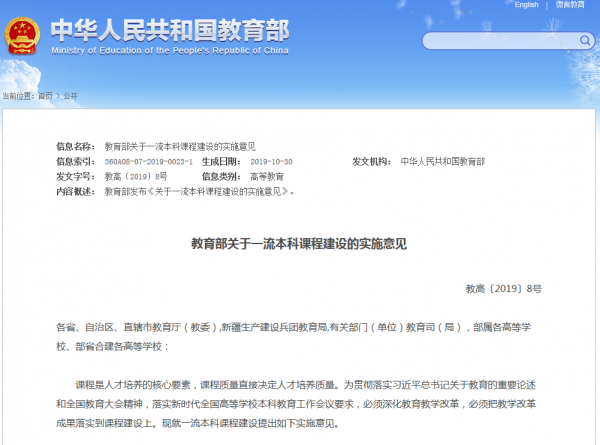Click the 生成日期 label
This screenshot has height=445, width=600.
tap(221, 161)
